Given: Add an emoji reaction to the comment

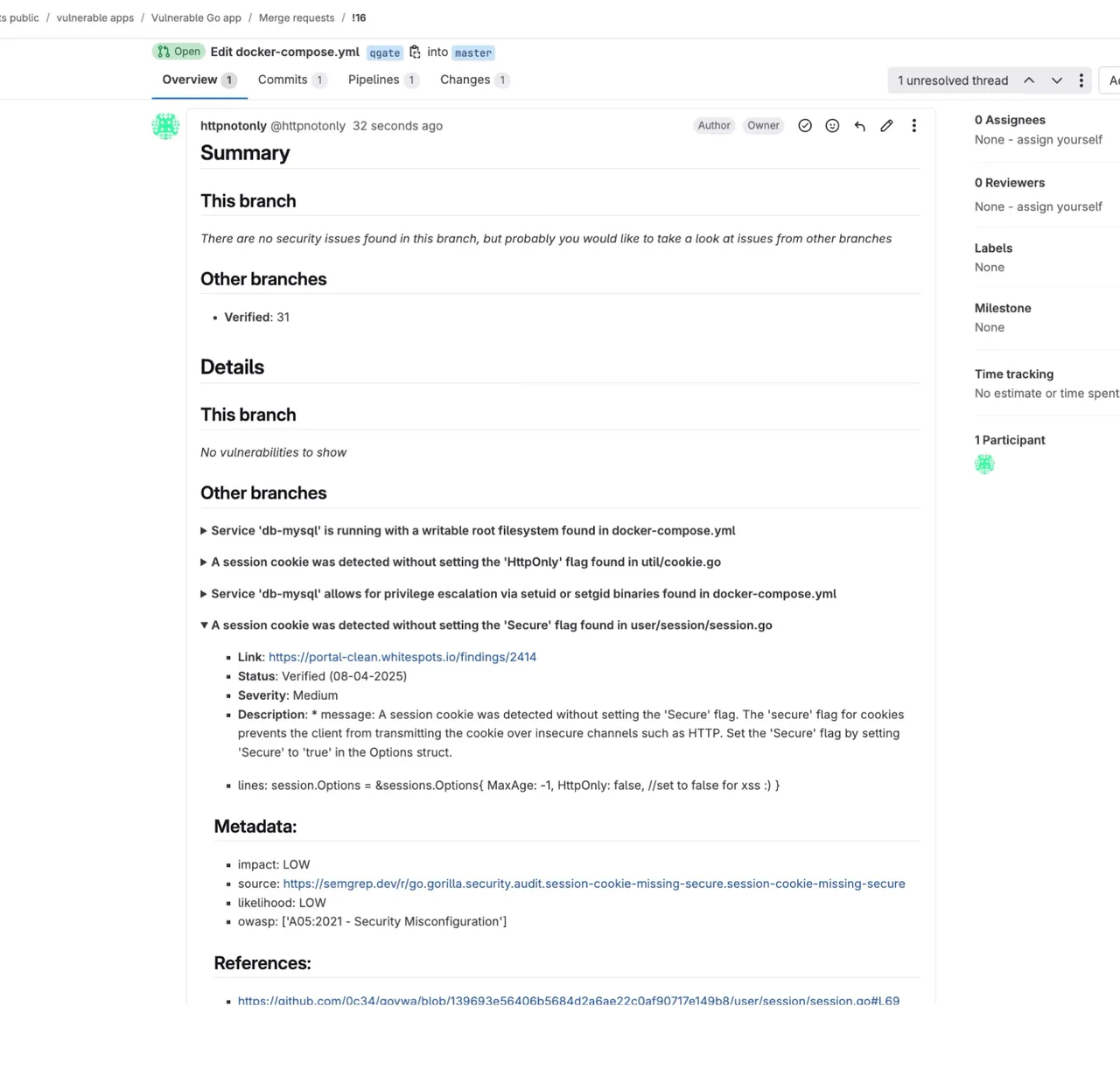Looking at the screenshot, I should (832, 126).
